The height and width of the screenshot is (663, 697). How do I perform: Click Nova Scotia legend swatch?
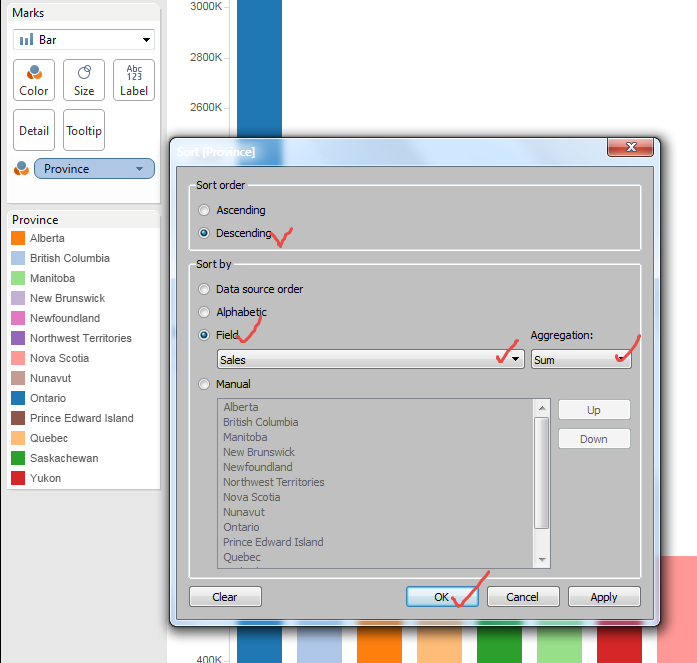click(18, 358)
